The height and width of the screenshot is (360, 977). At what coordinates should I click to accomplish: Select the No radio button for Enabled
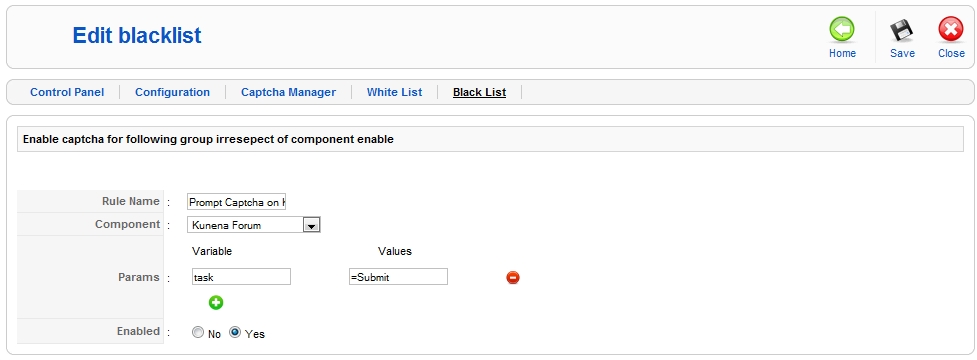click(x=198, y=333)
